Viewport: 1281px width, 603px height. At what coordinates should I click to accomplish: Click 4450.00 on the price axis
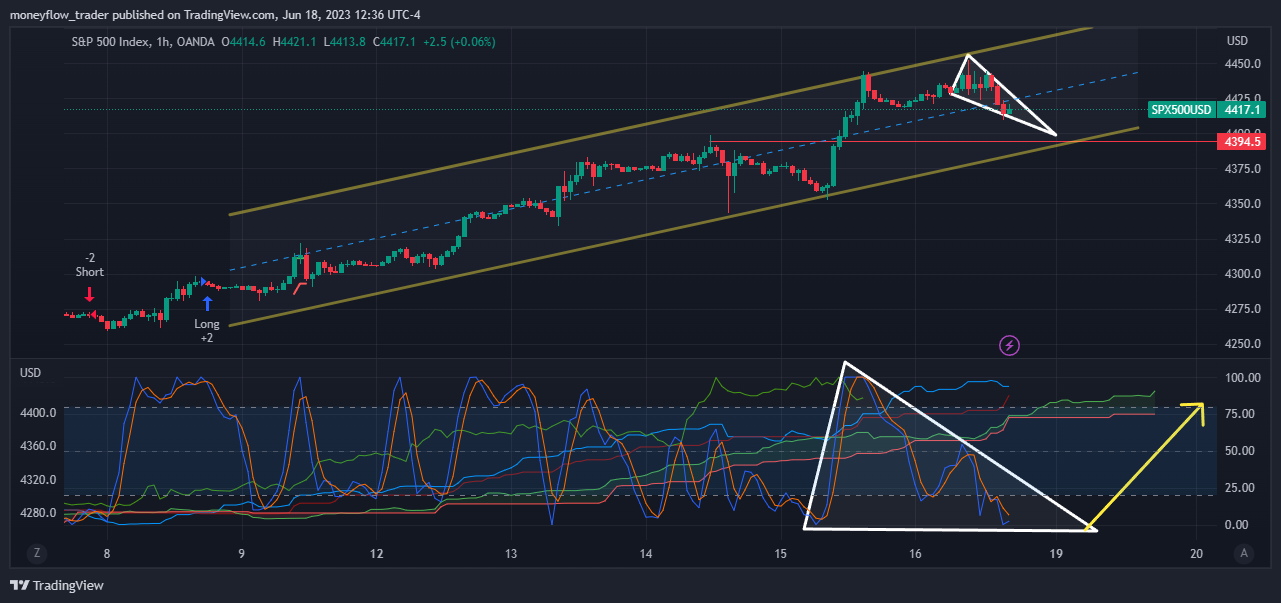click(1242, 64)
